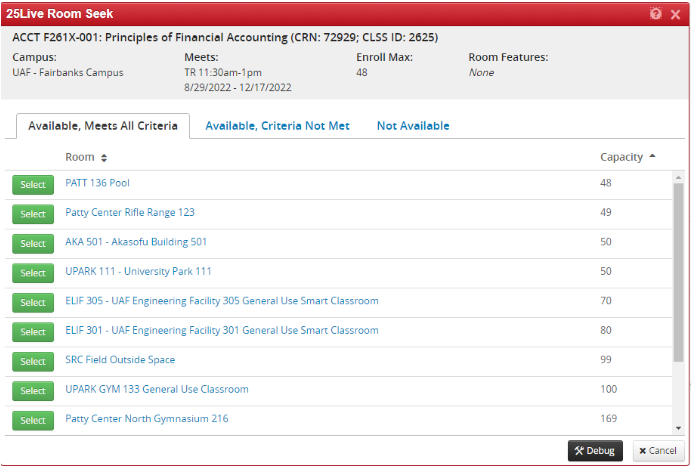This screenshot has height=472, width=691.
Task: Click the Debug button
Action: [595, 451]
